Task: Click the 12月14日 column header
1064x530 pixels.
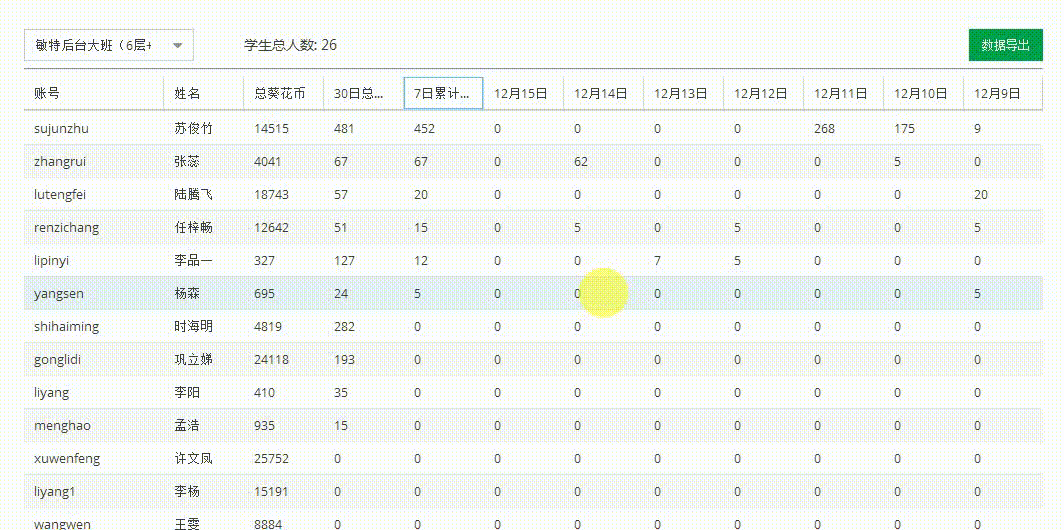Action: coord(601,93)
